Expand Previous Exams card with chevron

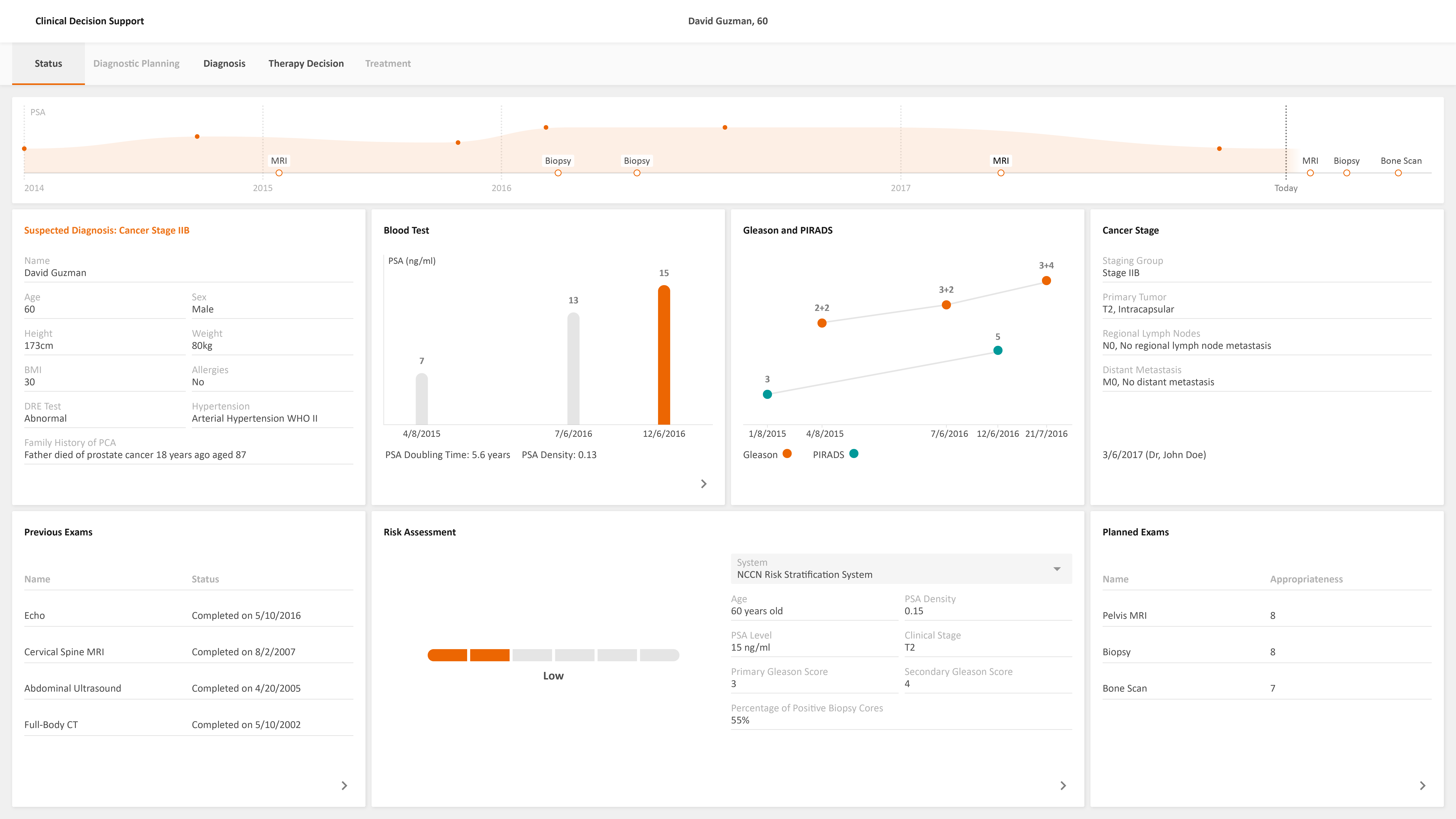(x=344, y=786)
